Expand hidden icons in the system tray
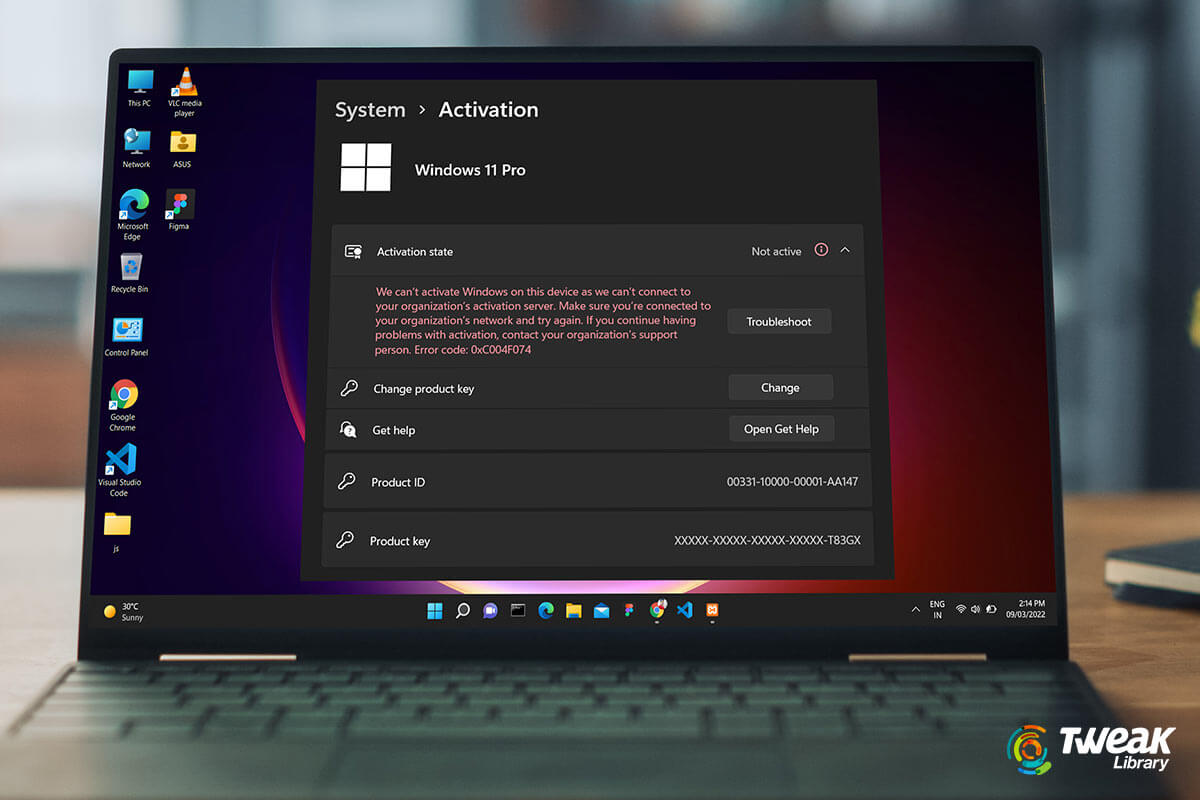Screen dimensions: 1200x800 pos(915,609)
